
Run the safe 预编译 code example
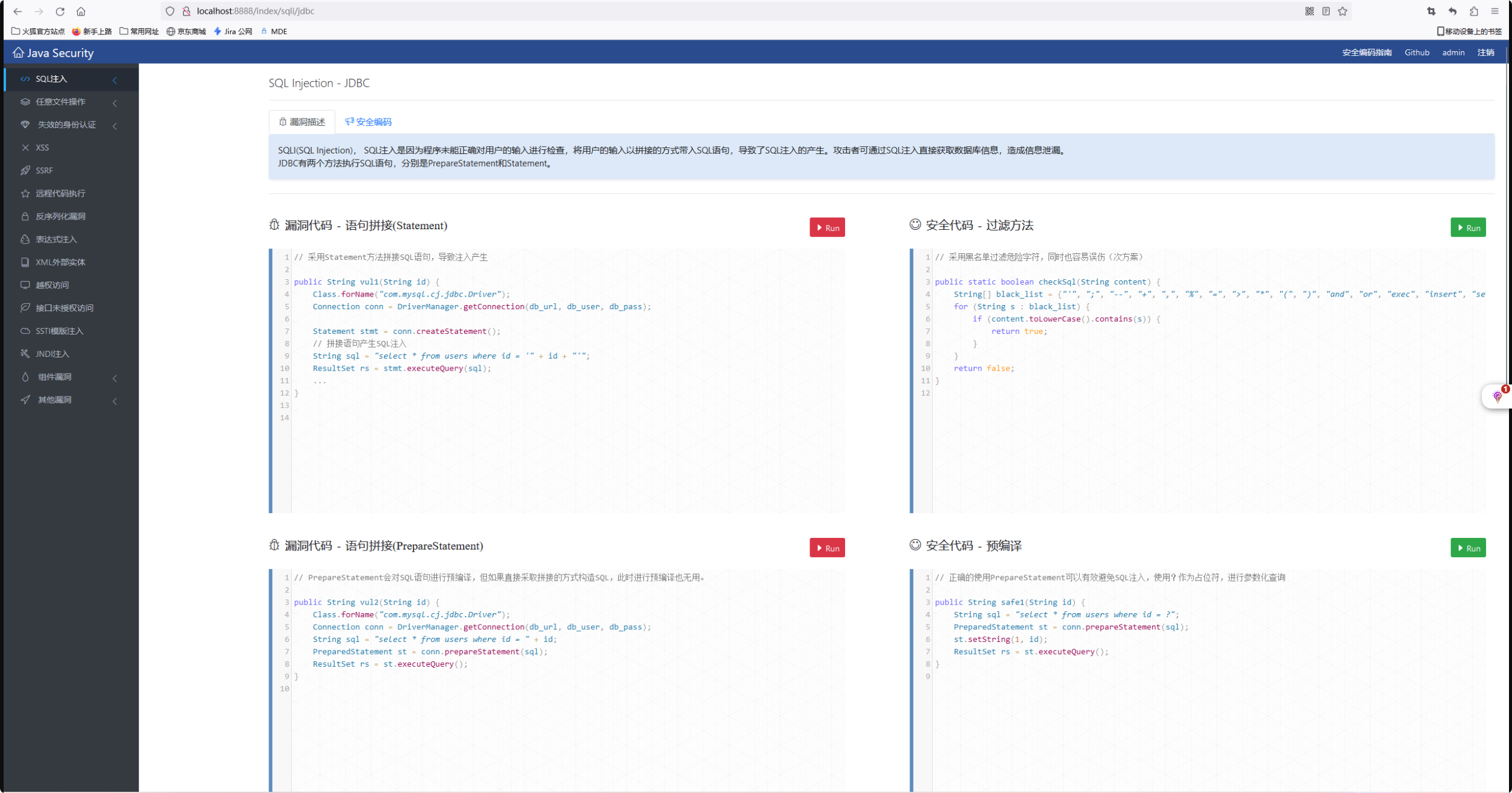[x=1467, y=548]
